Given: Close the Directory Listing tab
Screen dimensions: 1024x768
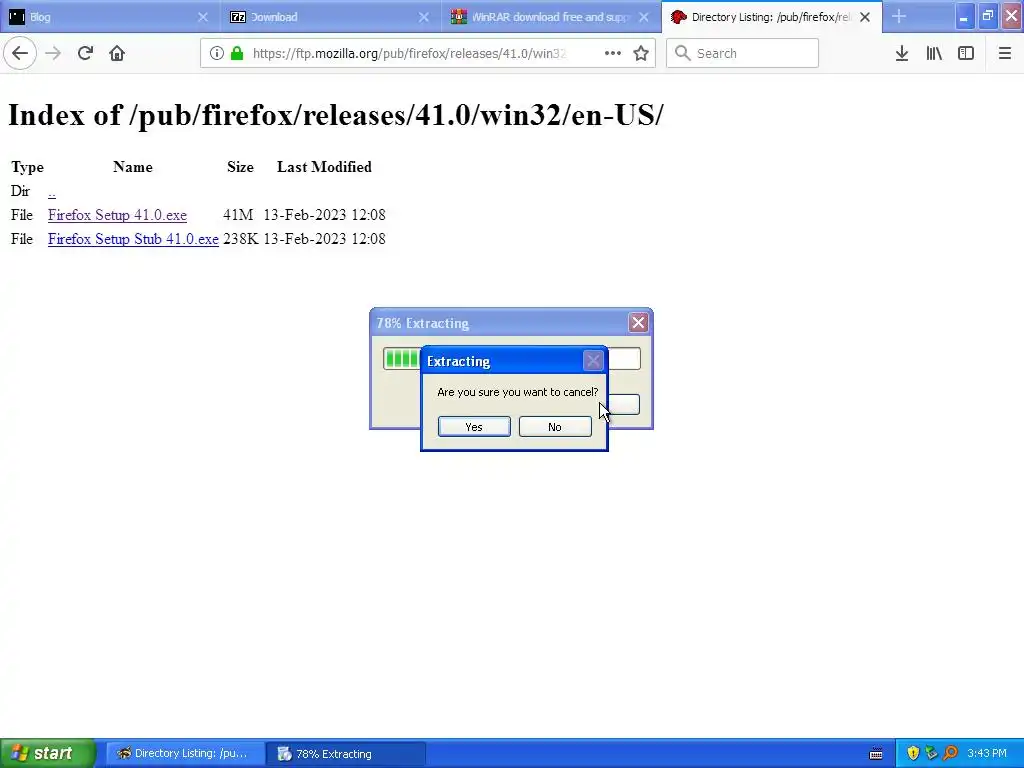Looking at the screenshot, I should [x=865, y=17].
